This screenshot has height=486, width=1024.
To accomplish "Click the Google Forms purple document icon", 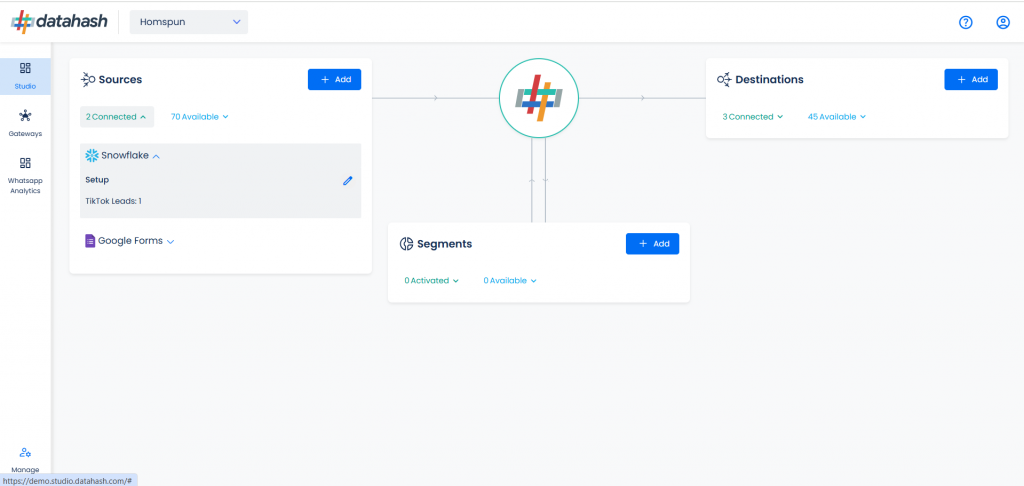I will coord(90,240).
